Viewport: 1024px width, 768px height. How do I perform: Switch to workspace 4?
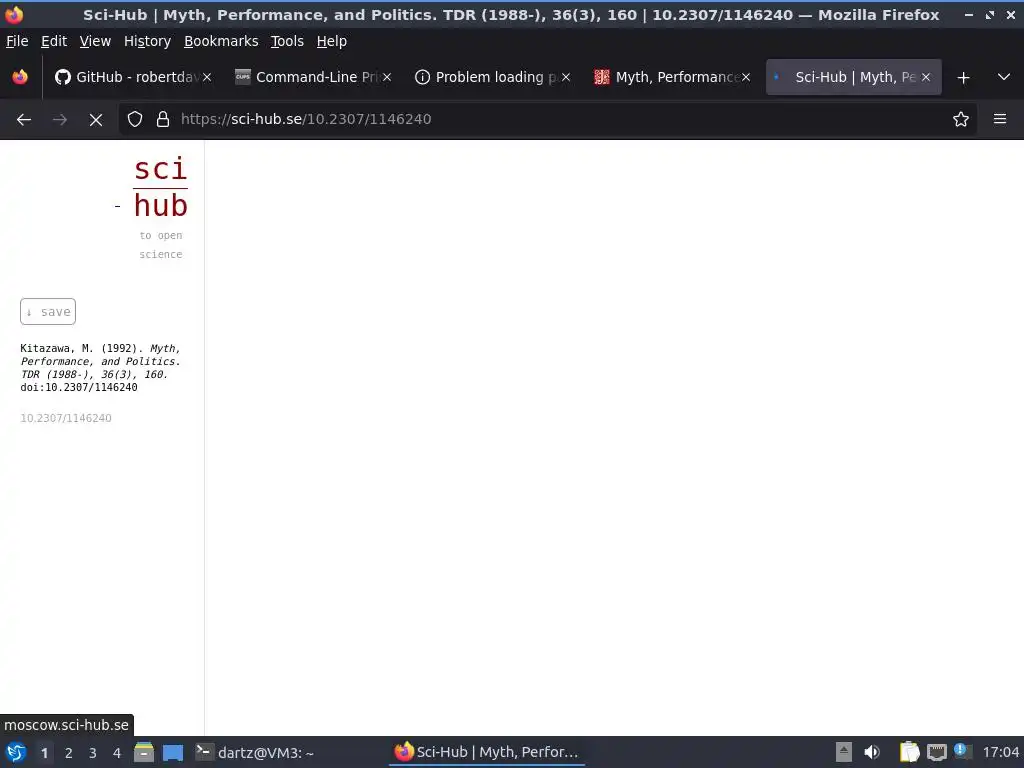point(117,753)
